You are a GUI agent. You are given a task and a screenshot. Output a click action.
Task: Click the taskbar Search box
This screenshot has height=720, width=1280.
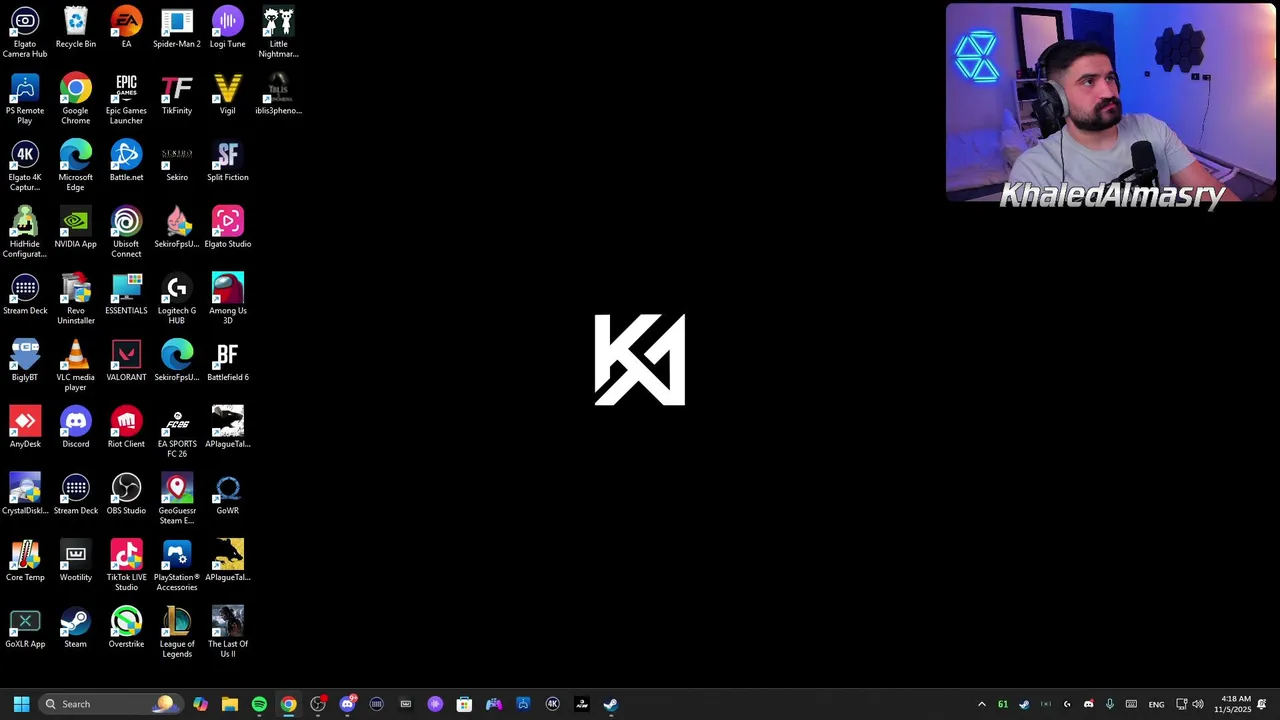coord(110,704)
